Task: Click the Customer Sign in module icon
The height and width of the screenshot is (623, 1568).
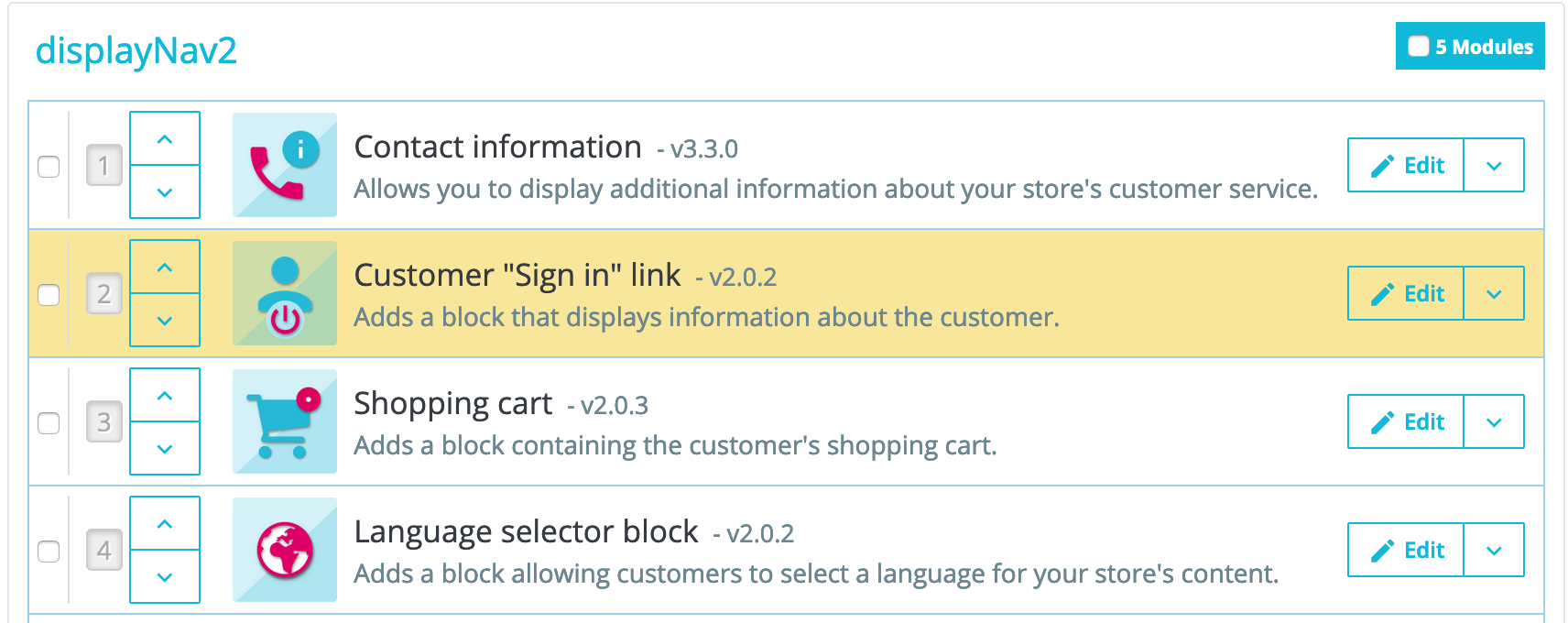Action: [285, 293]
